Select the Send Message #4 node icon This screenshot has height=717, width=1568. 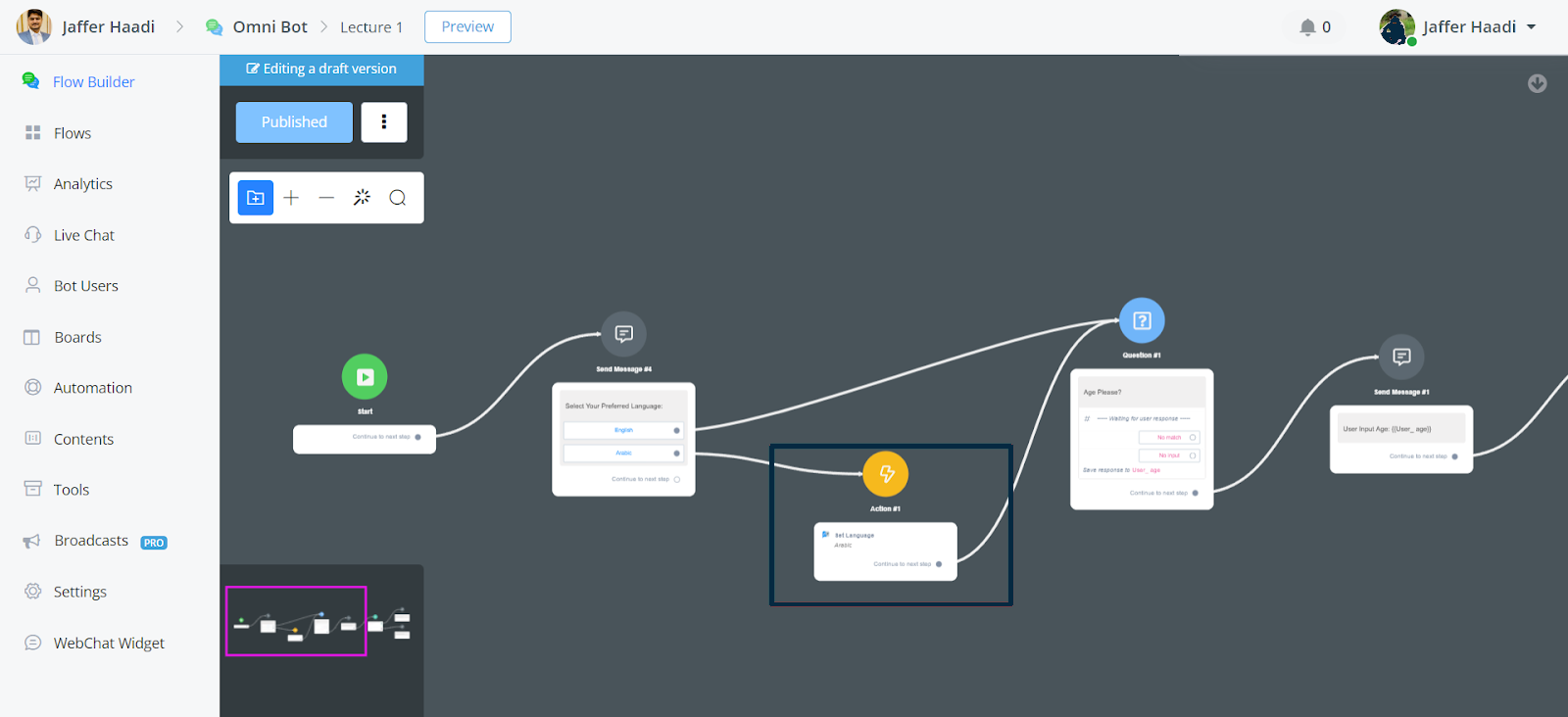tap(623, 334)
